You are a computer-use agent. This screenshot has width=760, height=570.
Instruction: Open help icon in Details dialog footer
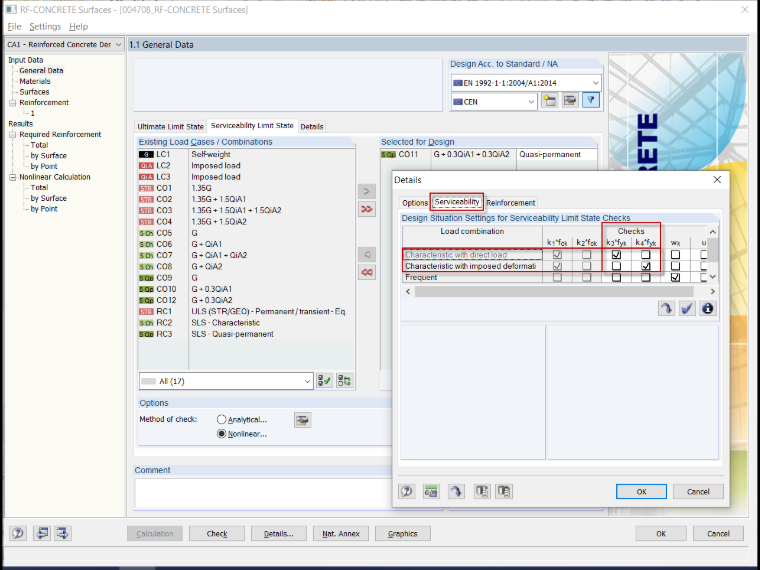pyautogui.click(x=407, y=491)
